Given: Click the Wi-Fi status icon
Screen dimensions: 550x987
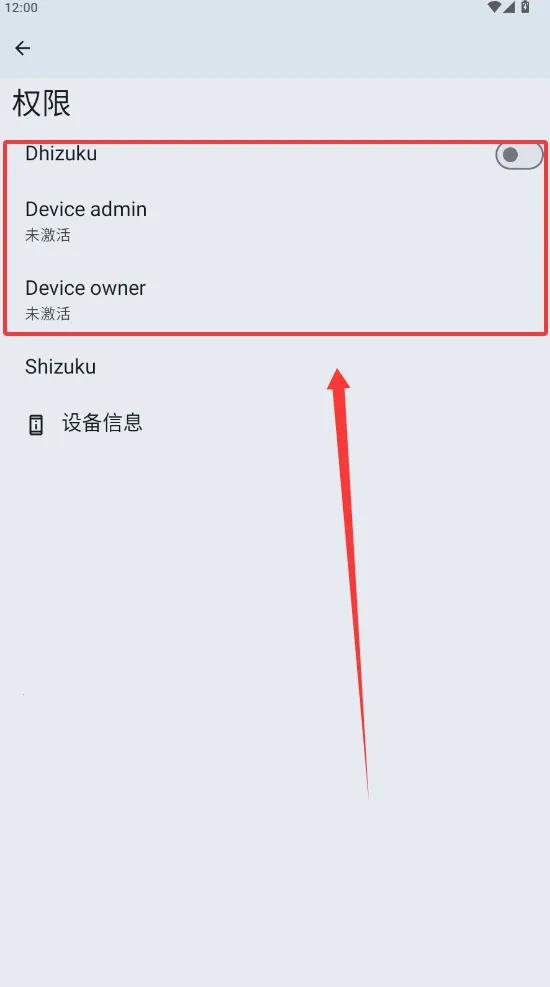Looking at the screenshot, I should [x=494, y=7].
